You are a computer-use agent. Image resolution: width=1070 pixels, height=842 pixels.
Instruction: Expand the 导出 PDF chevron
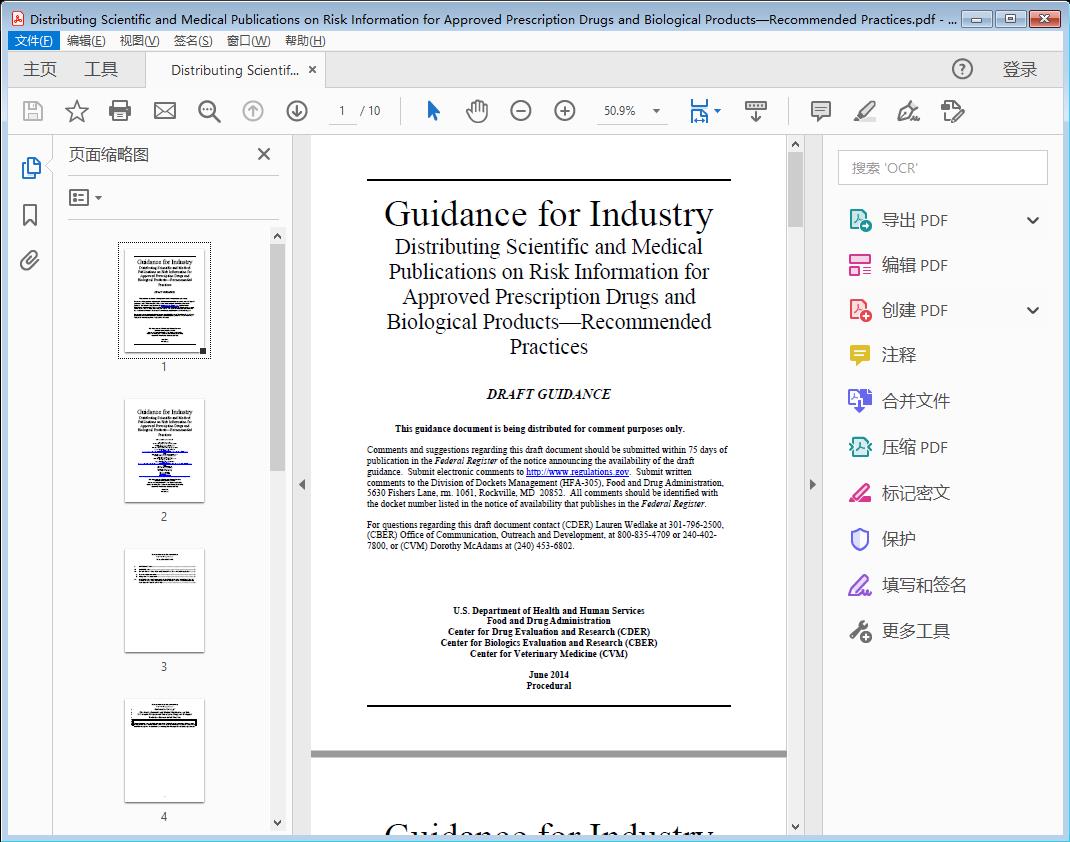tap(1033, 220)
